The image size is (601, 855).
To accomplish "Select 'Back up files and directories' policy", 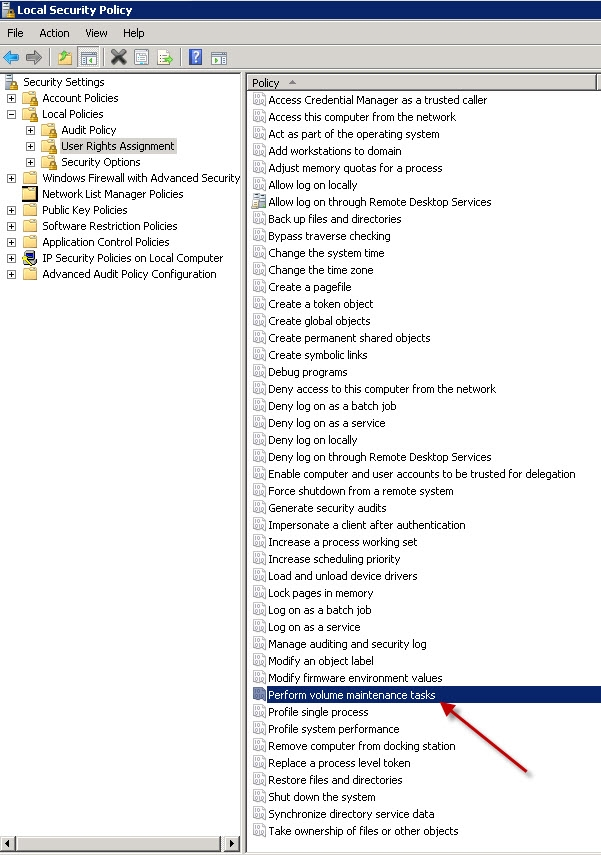I will point(334,219).
